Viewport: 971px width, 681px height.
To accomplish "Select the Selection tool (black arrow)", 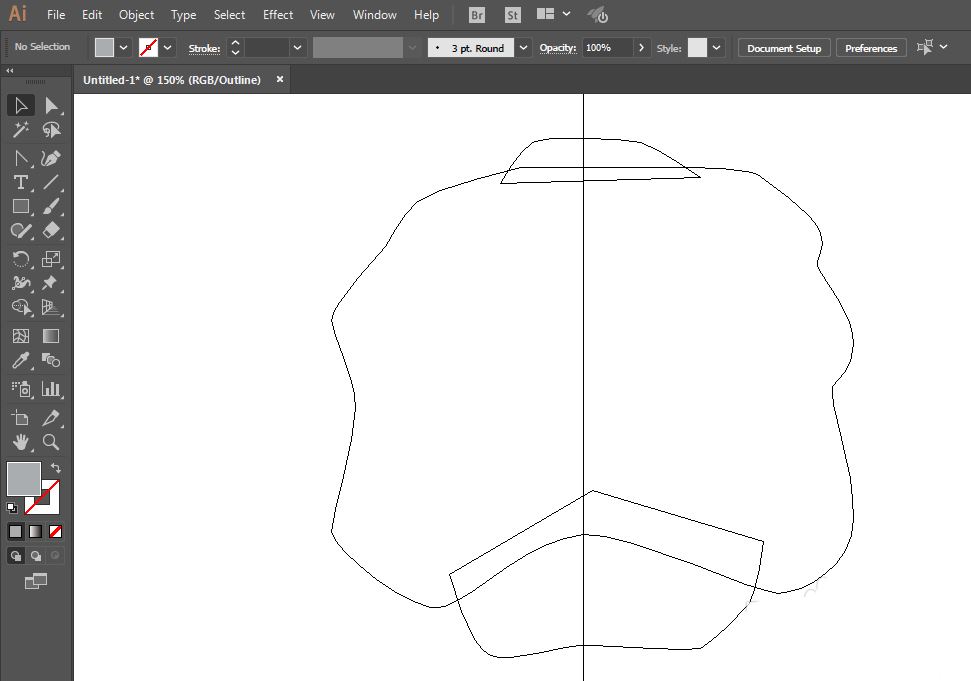I will coord(20,105).
